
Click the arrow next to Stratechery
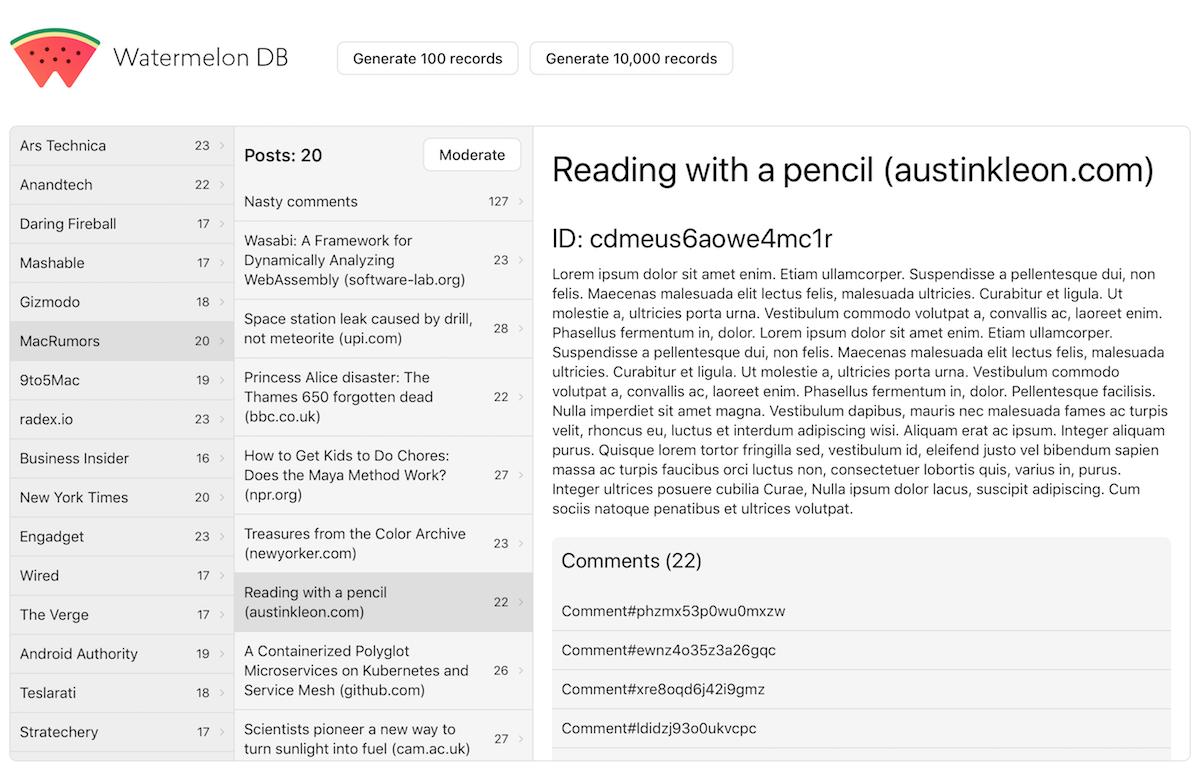(222, 733)
